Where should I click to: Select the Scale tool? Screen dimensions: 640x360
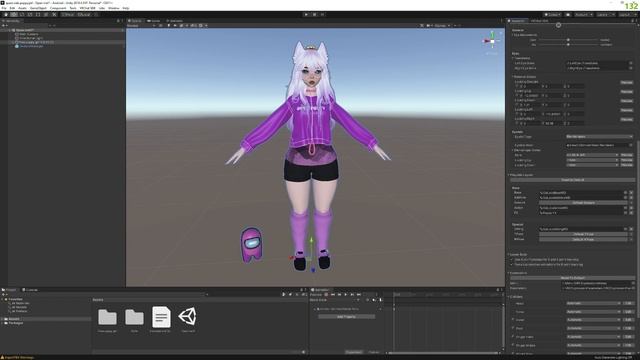click(x=30, y=14)
